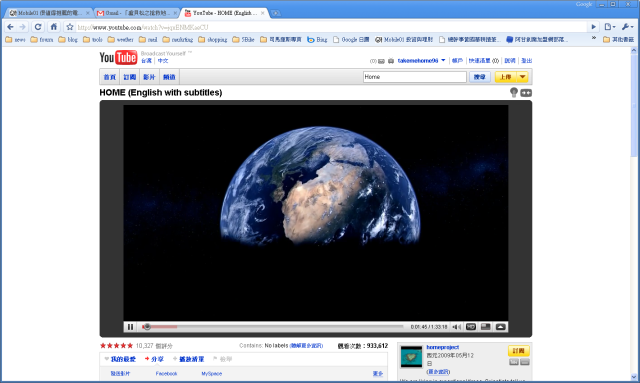Click the 搜尋 search button

point(480,77)
